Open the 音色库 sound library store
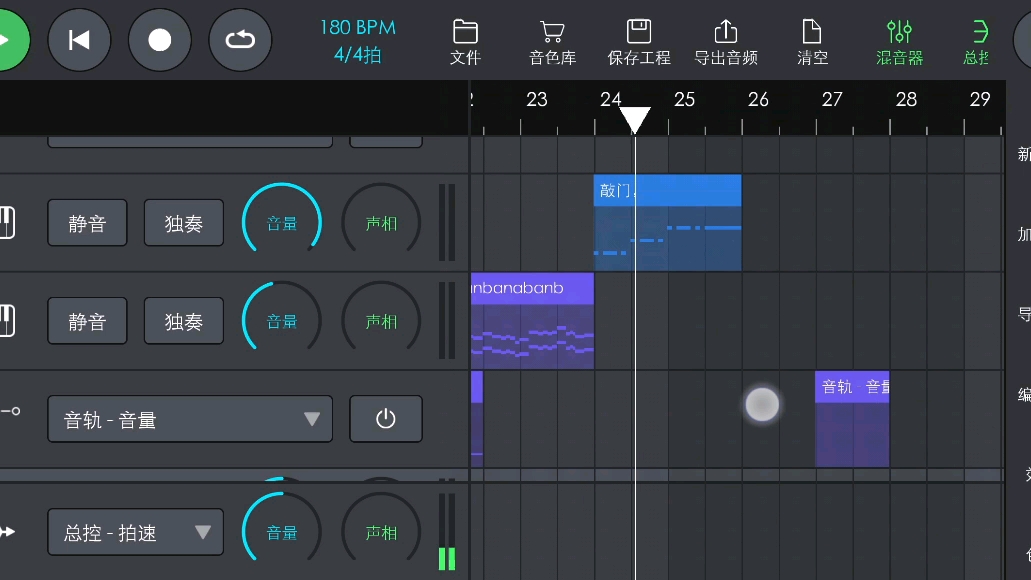This screenshot has width=1031, height=580. (552, 42)
